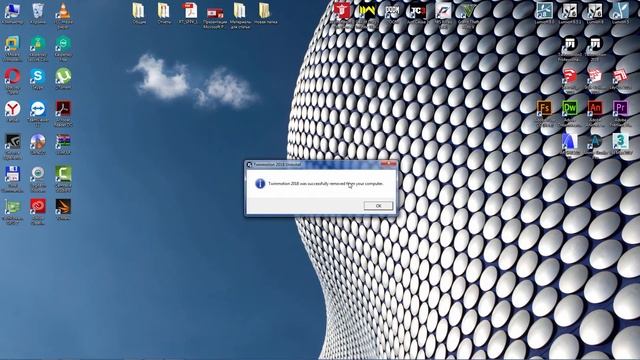Open the Новая папка folder
This screenshot has width=640, height=360.
click(x=265, y=13)
